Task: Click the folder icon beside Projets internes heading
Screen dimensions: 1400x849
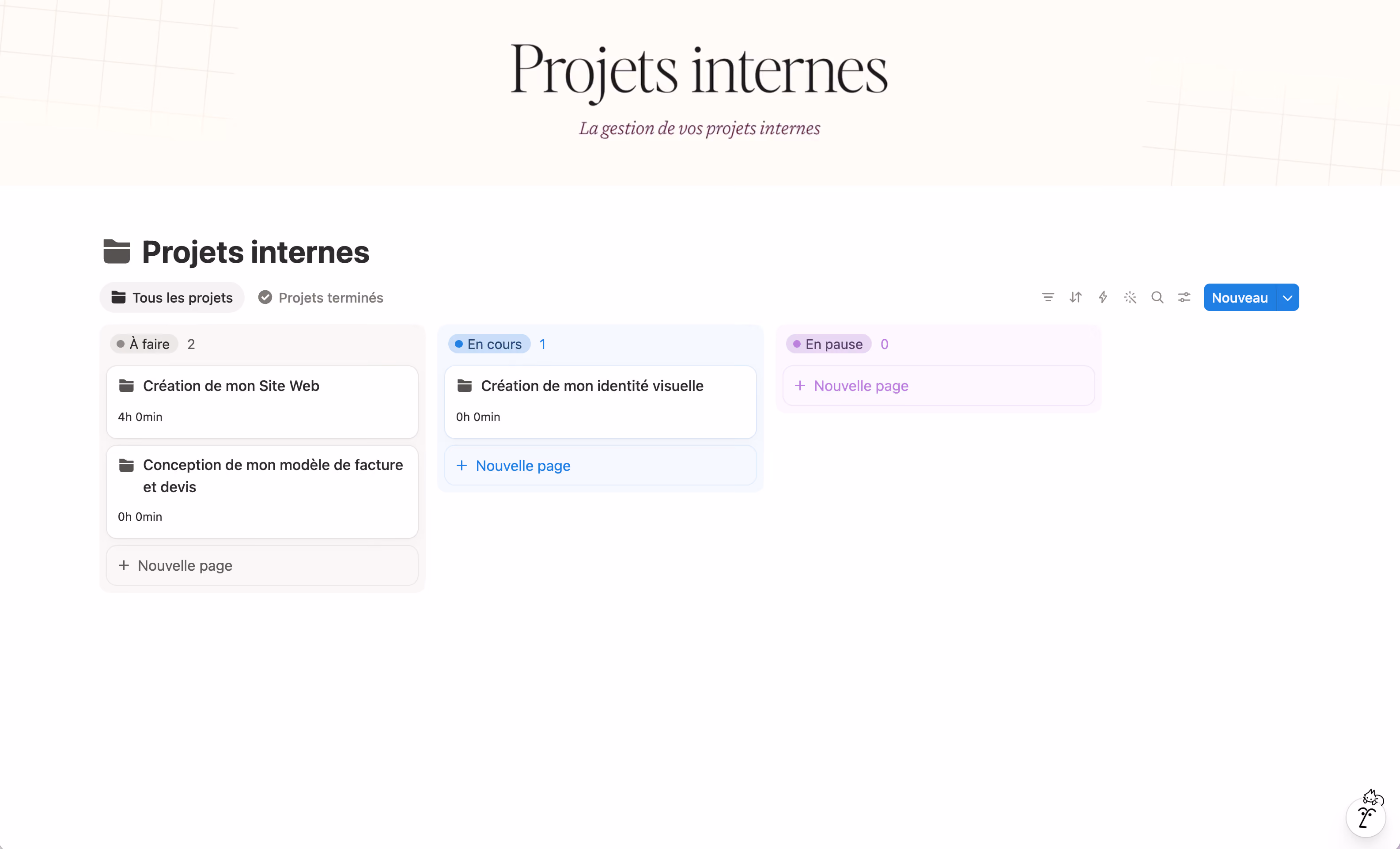Action: tap(117, 252)
